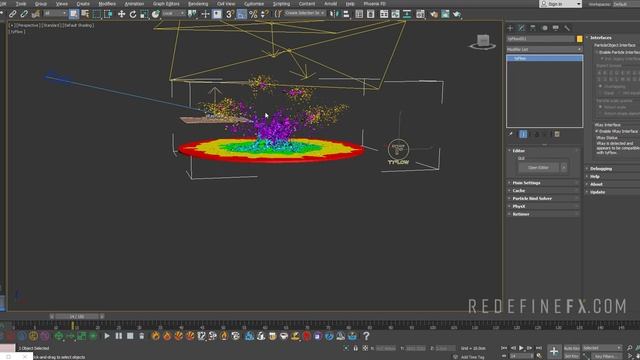Expand the PhysX rollout
The image size is (640, 360).
(543, 206)
